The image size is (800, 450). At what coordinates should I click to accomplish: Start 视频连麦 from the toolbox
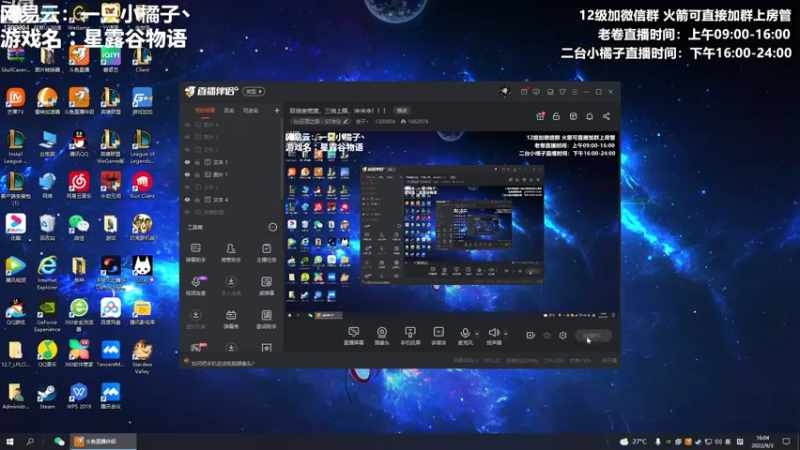pyautogui.click(x=195, y=286)
